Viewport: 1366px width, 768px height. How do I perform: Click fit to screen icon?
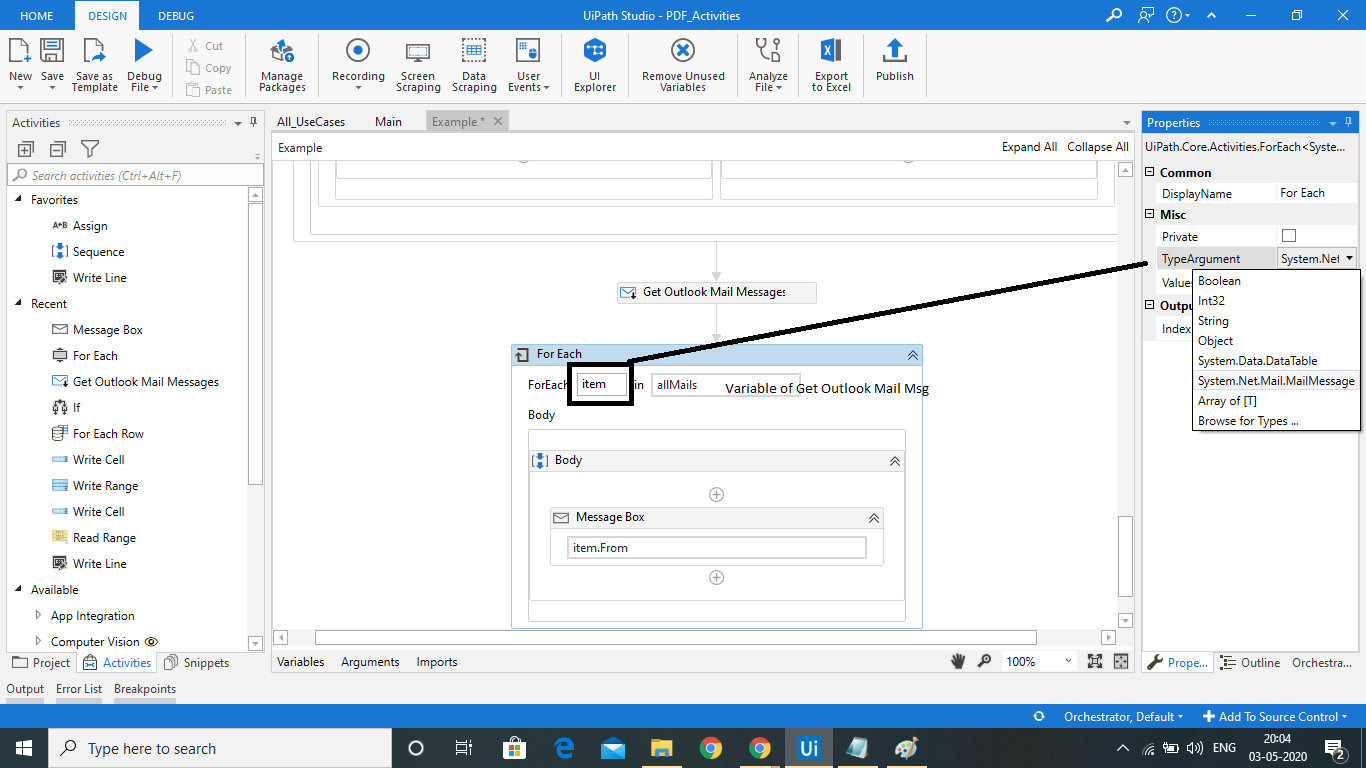tap(1095, 661)
